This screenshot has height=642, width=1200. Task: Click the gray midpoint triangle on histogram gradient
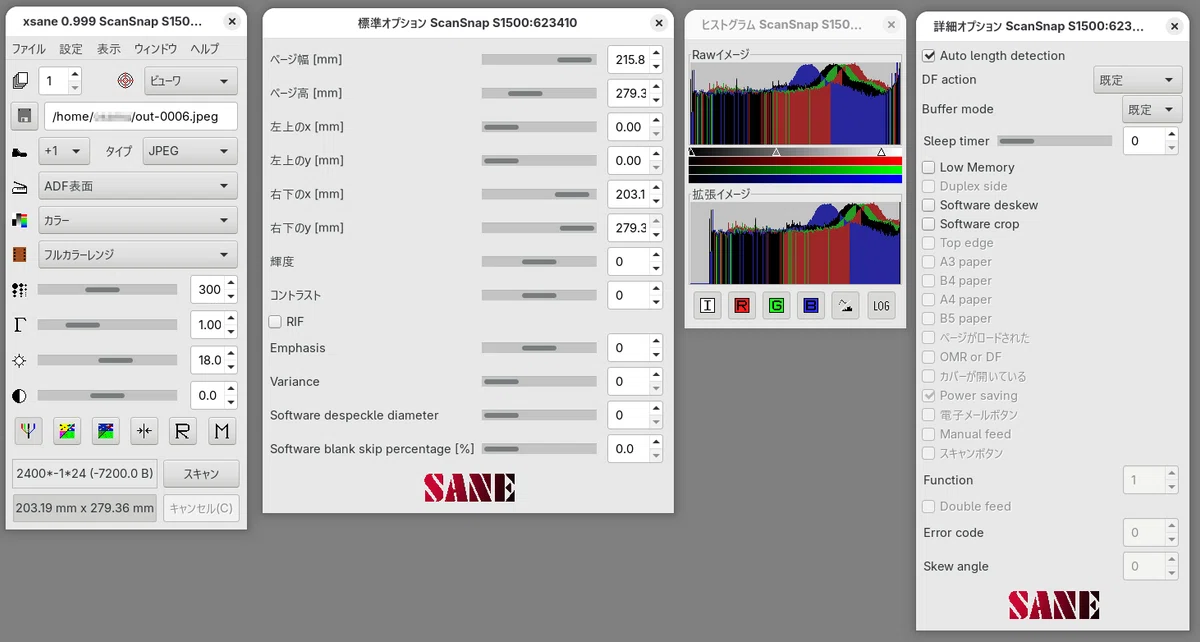(x=776, y=151)
